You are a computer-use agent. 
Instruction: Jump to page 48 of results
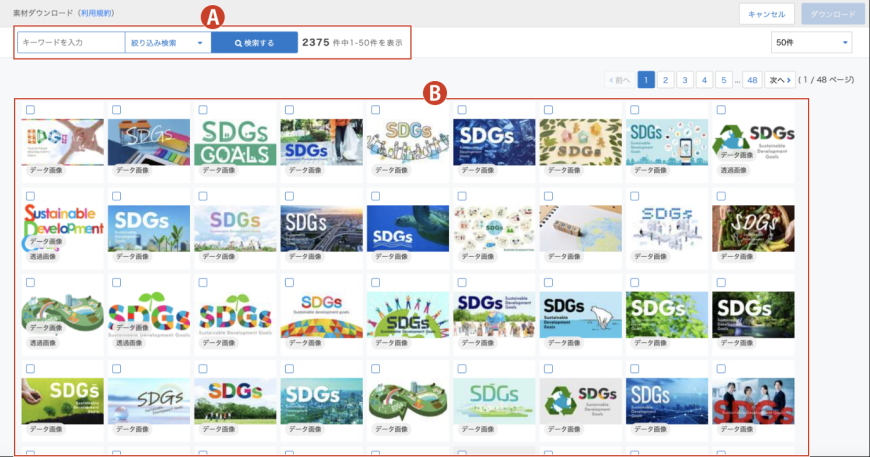pos(752,80)
